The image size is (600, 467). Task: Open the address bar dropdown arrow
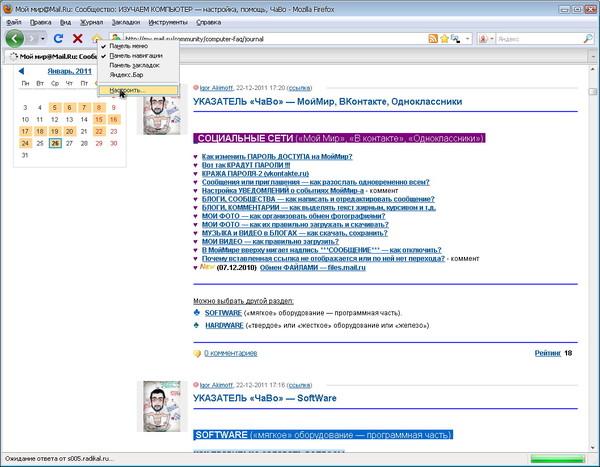tap(467, 39)
